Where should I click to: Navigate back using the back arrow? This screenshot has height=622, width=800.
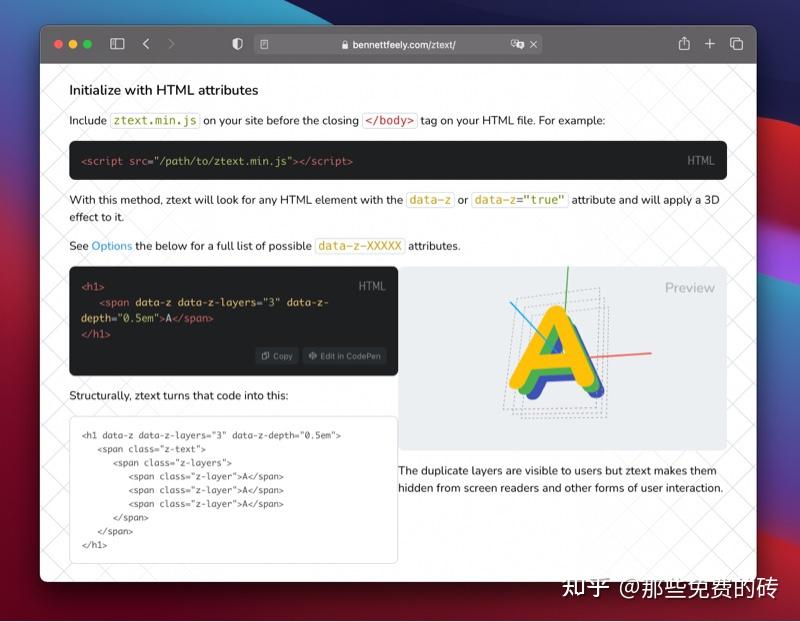tap(146, 43)
